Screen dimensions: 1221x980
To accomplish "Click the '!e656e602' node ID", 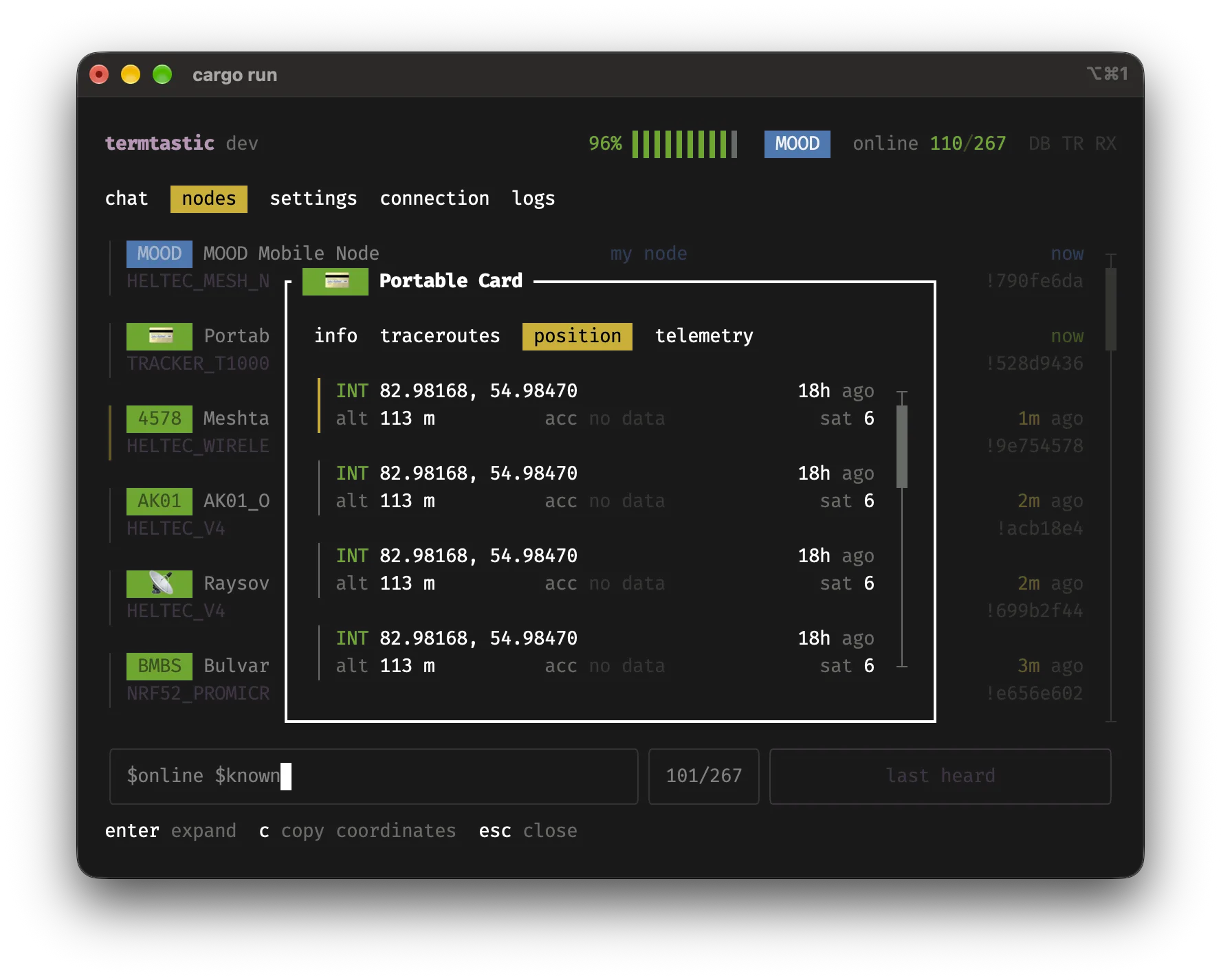I will click(x=1034, y=693).
